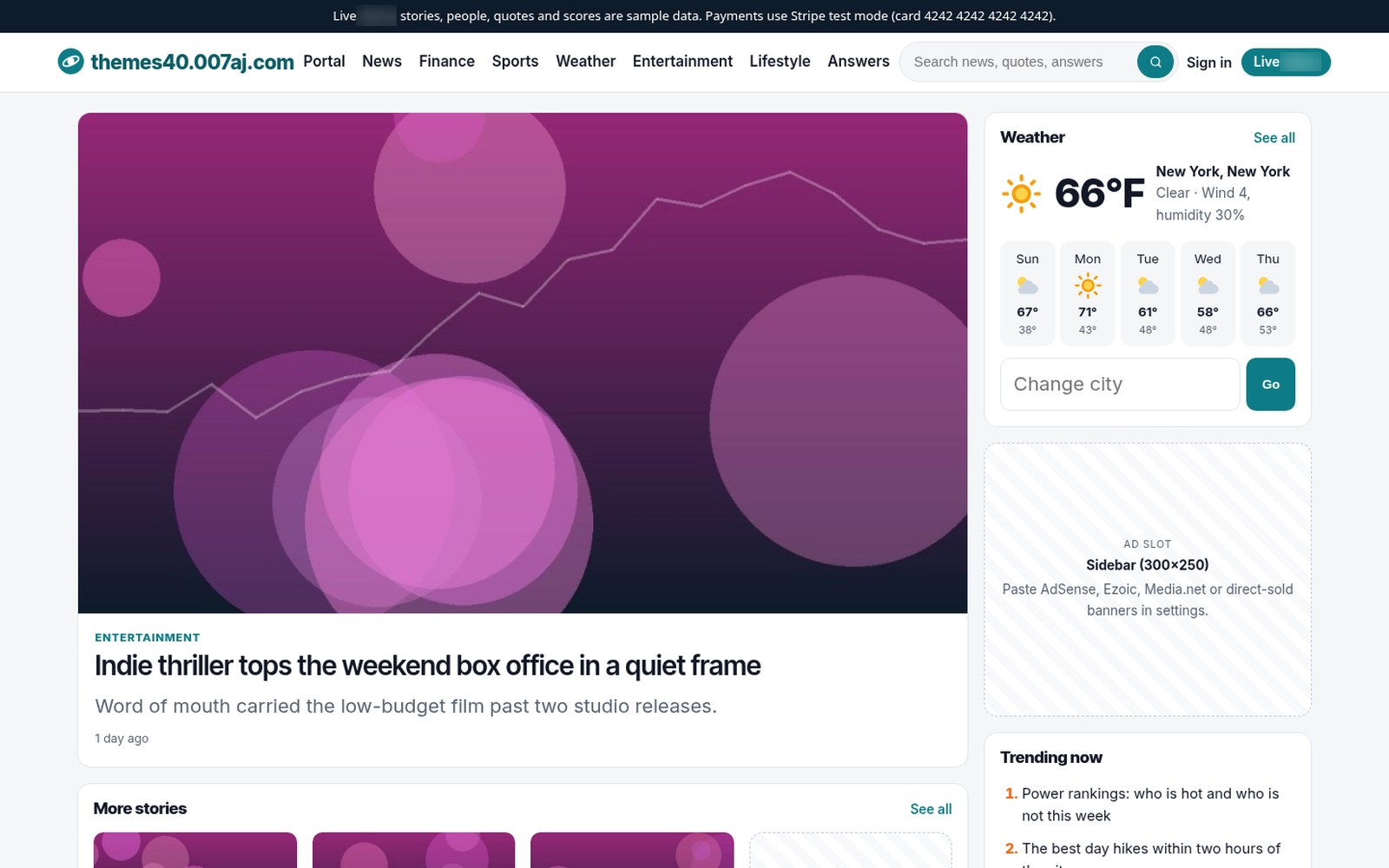
Task: Select the Sunday forecast cloud icon
Action: [x=1027, y=286]
